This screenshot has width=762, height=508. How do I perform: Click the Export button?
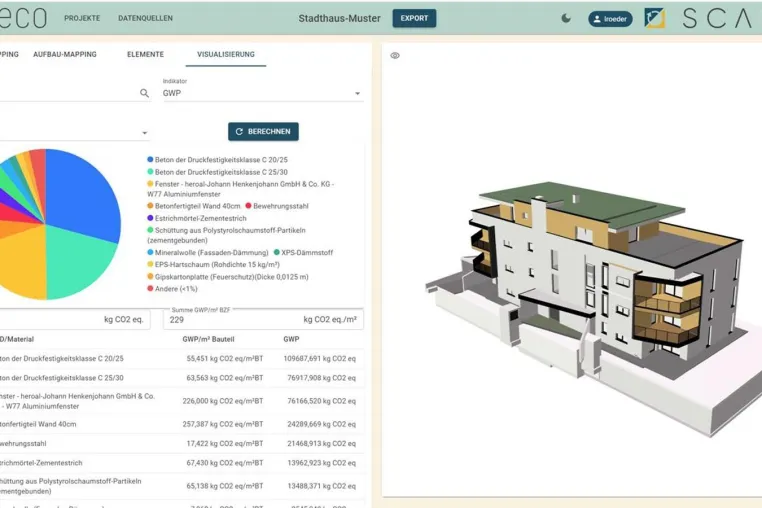pyautogui.click(x=414, y=18)
